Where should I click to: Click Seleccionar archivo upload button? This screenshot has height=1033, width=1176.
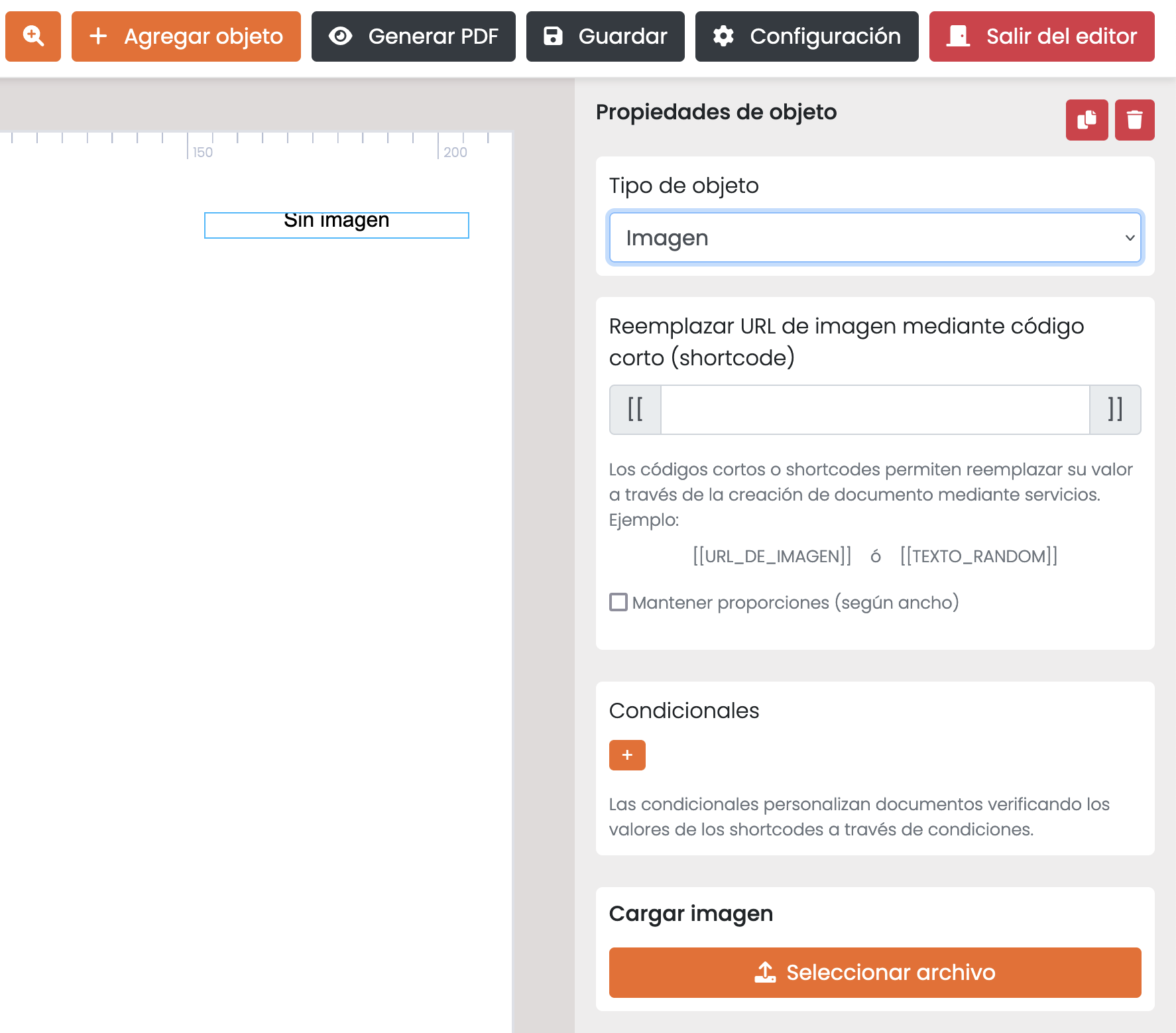[875, 973]
